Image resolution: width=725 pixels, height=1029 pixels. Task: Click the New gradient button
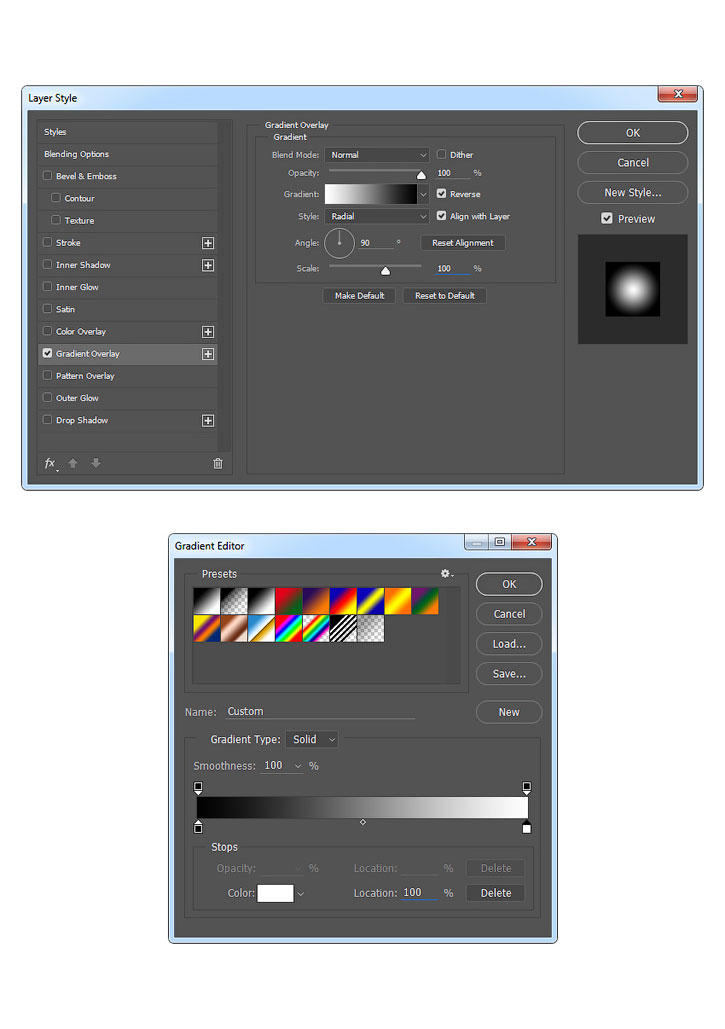509,712
